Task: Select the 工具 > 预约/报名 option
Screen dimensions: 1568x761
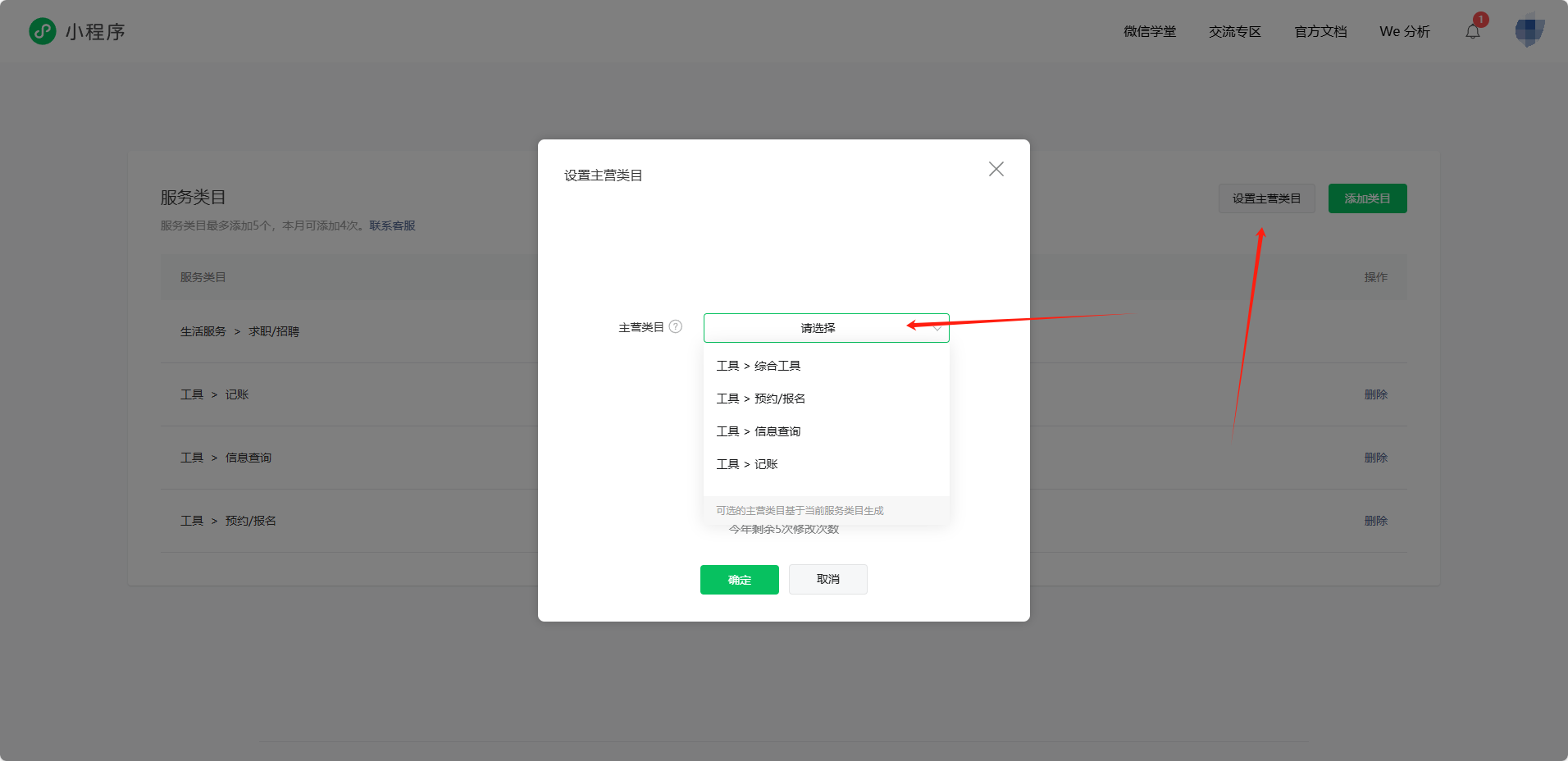Action: click(x=761, y=398)
